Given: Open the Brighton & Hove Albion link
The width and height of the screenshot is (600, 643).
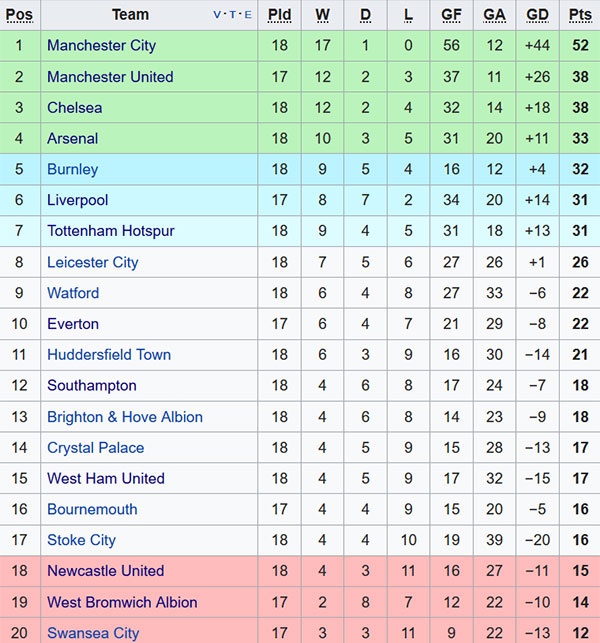Looking at the screenshot, I should coord(124,417).
